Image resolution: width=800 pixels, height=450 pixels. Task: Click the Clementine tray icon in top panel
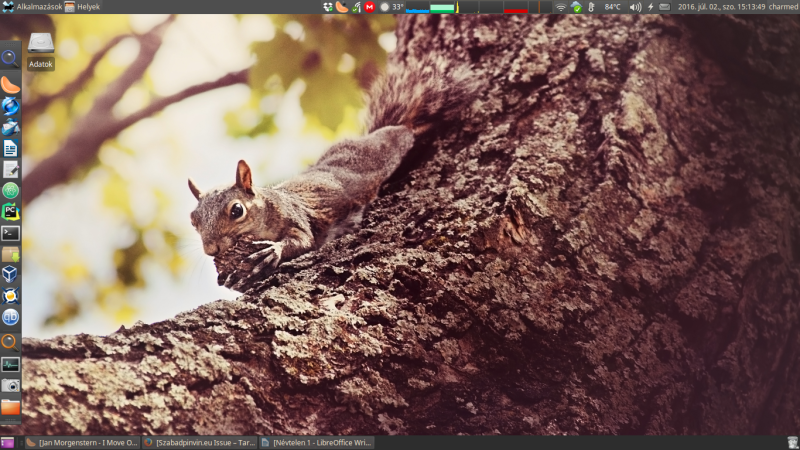click(341, 7)
